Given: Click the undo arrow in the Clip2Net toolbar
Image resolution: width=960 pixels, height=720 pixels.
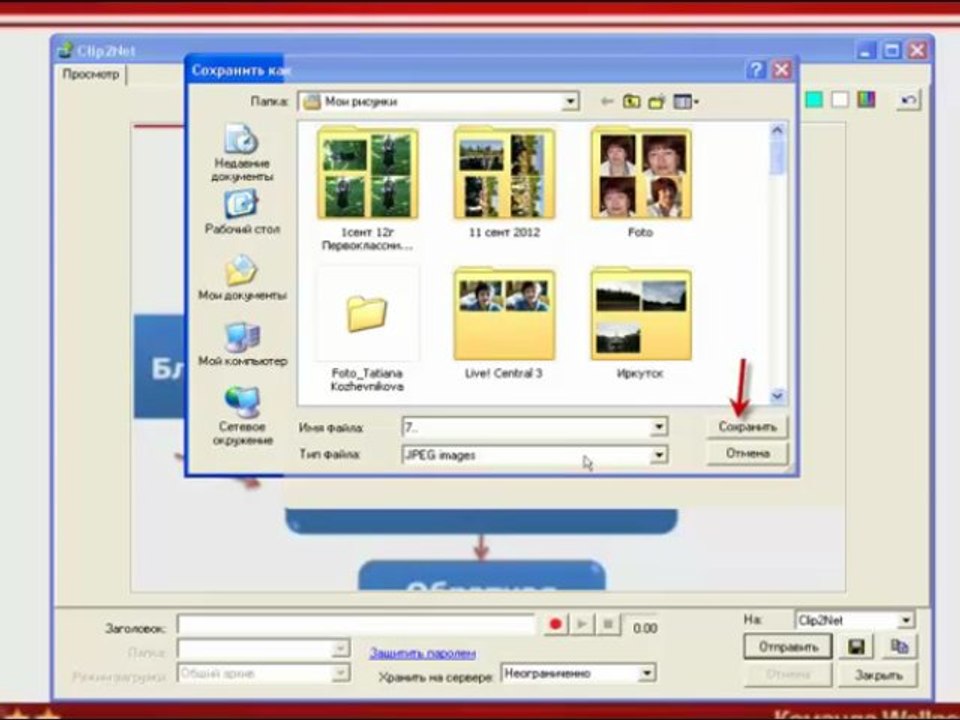Looking at the screenshot, I should (909, 100).
